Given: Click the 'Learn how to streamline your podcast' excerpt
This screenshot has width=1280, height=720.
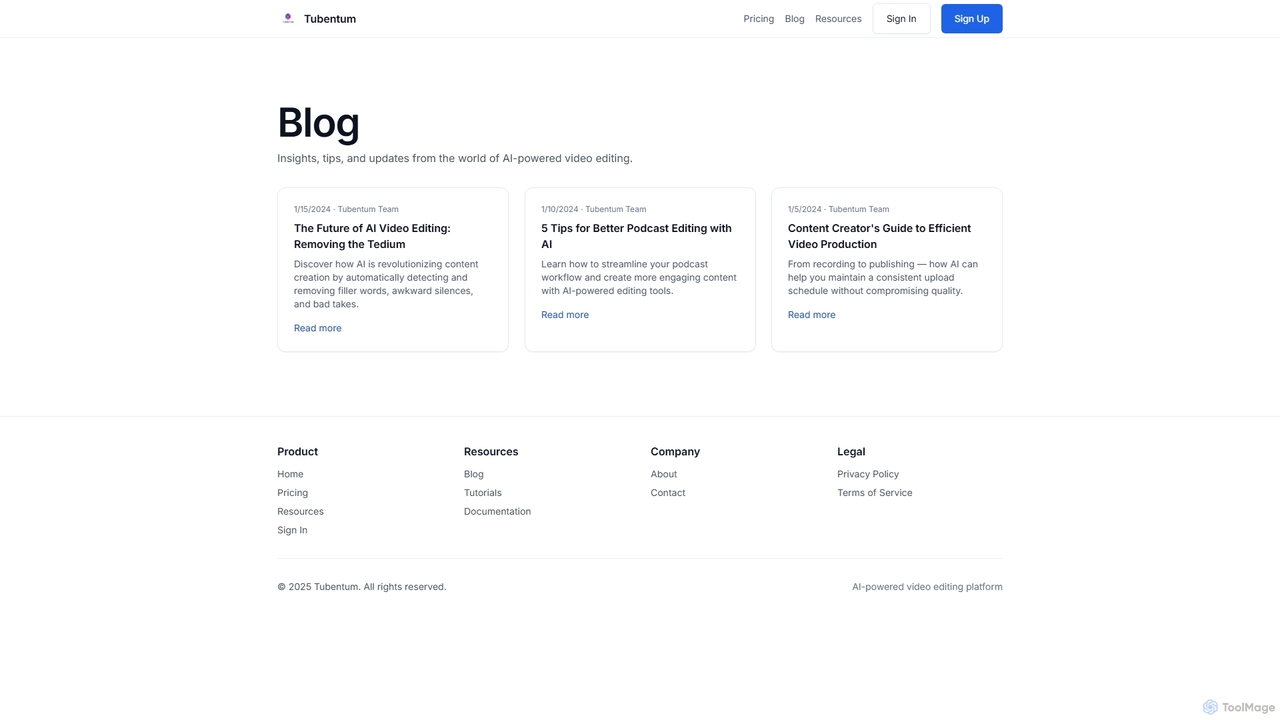Looking at the screenshot, I should (639, 278).
